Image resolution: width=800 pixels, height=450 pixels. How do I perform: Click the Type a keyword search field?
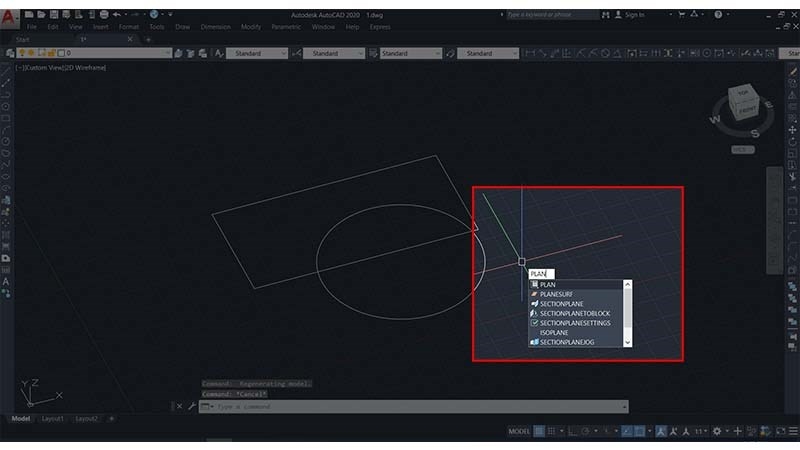(x=552, y=15)
